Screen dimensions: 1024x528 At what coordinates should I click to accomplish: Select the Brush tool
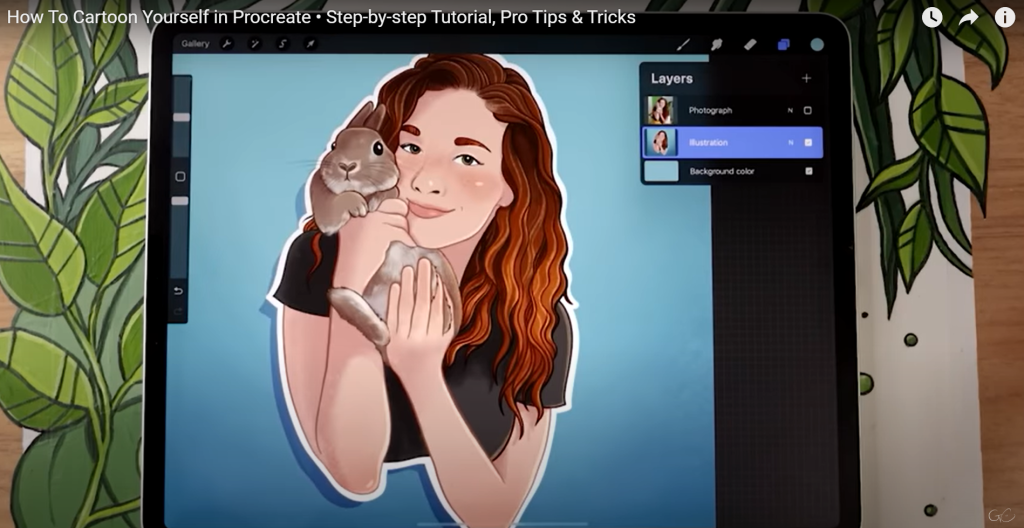683,44
